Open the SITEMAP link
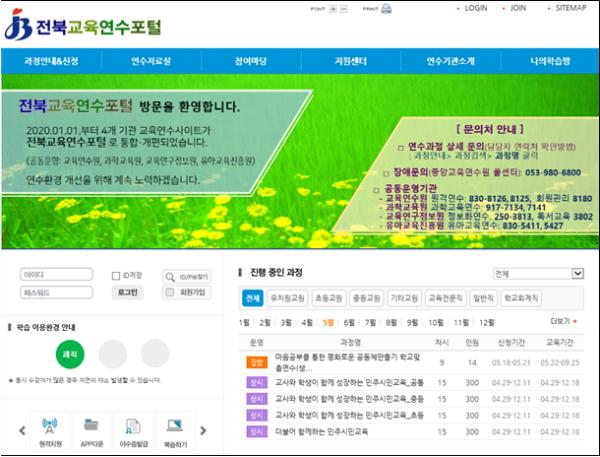Screen dimensions: 600x457 [570, 8]
